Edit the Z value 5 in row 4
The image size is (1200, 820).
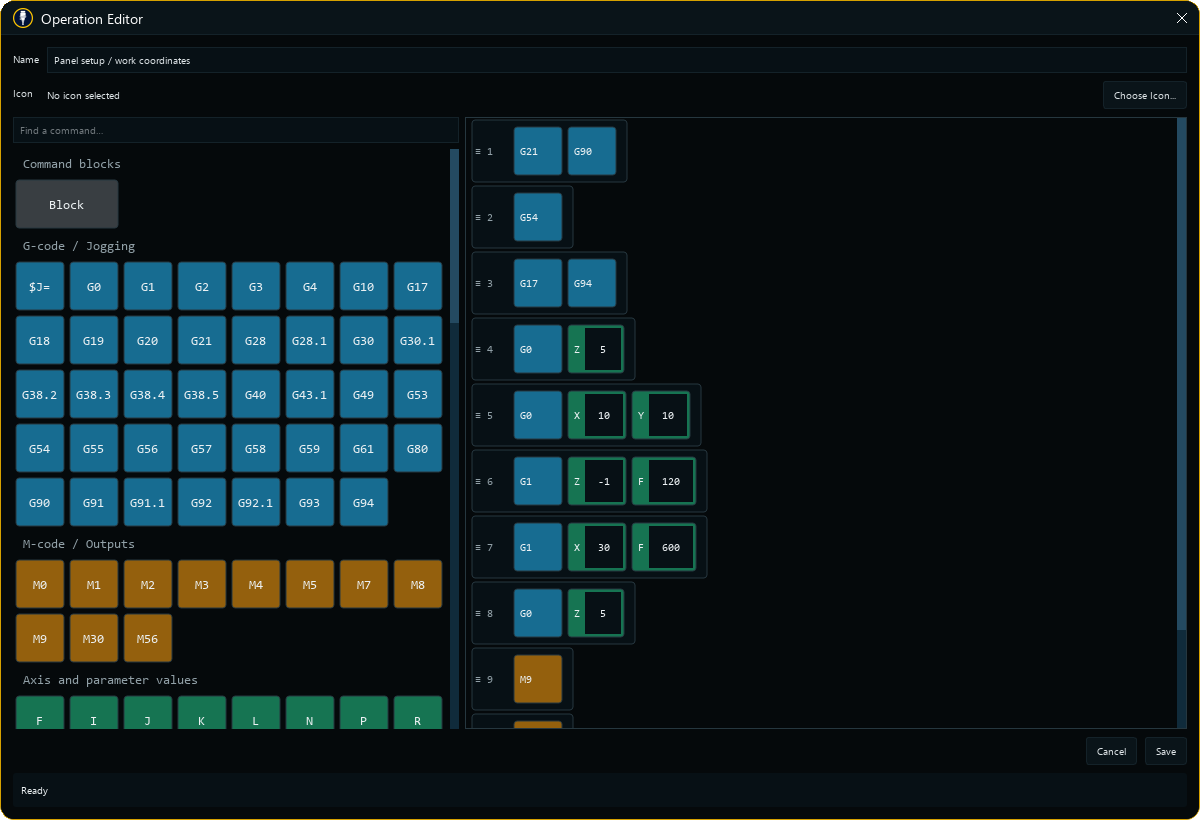603,350
